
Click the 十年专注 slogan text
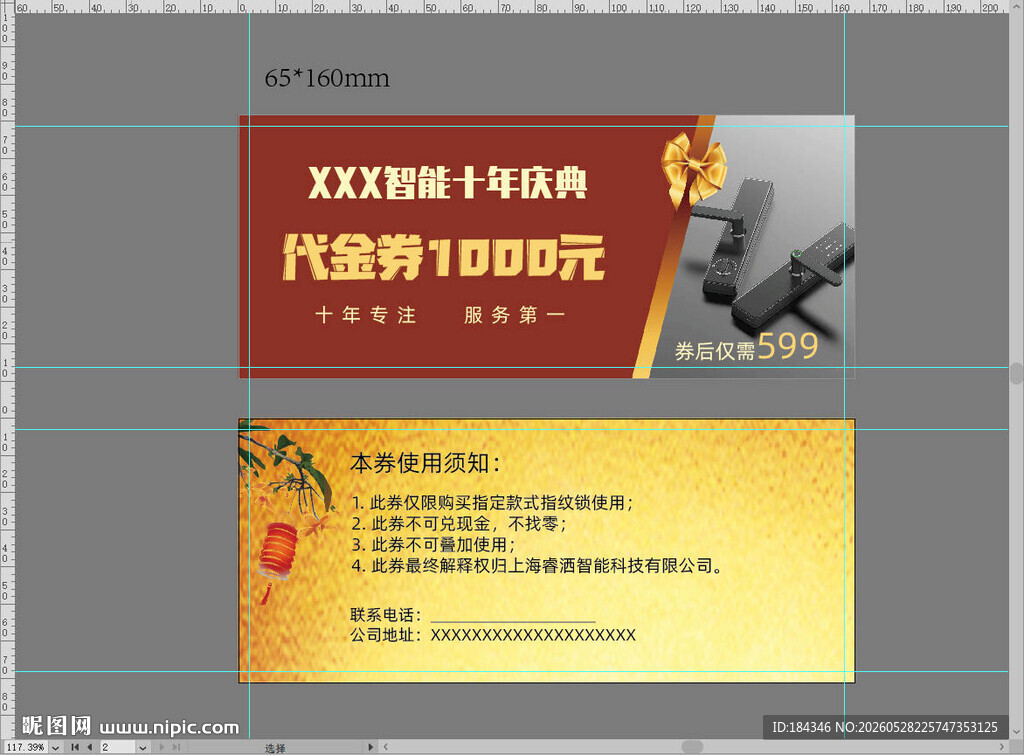366,315
